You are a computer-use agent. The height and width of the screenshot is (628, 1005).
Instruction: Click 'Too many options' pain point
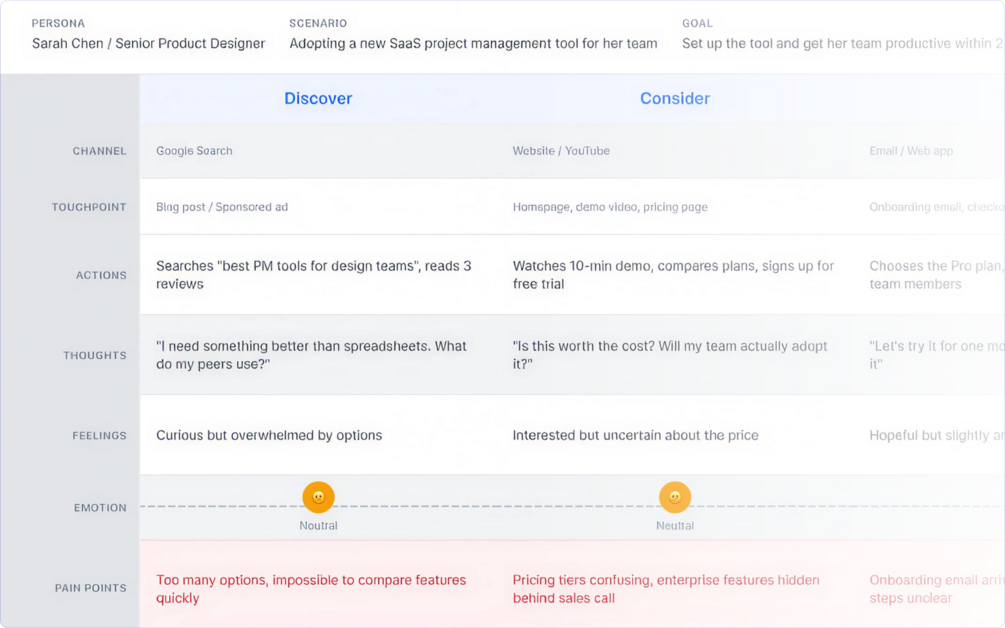point(311,589)
